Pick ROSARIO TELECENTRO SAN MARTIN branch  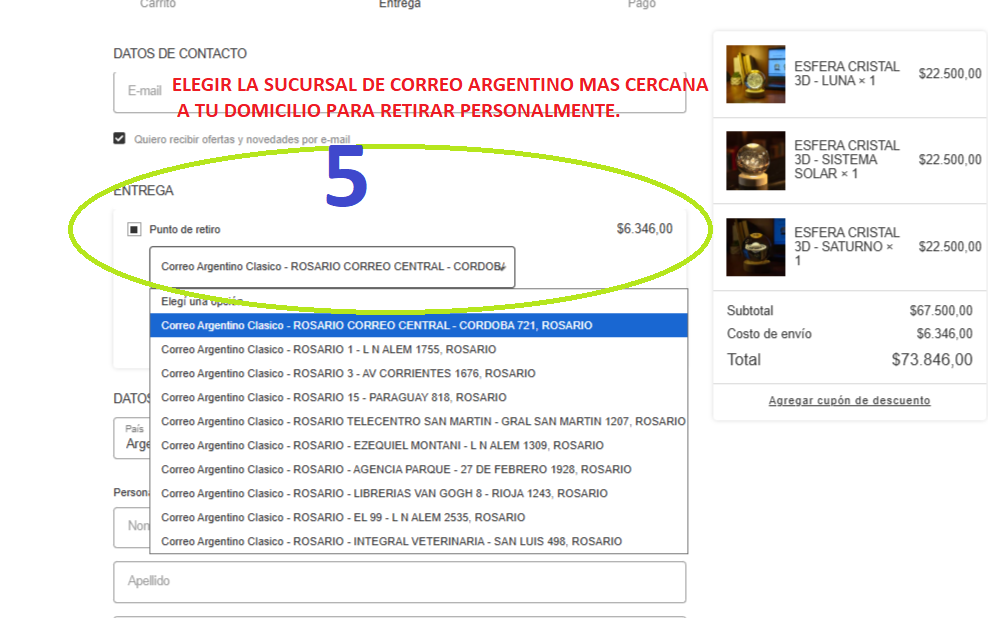pyautogui.click(x=418, y=422)
